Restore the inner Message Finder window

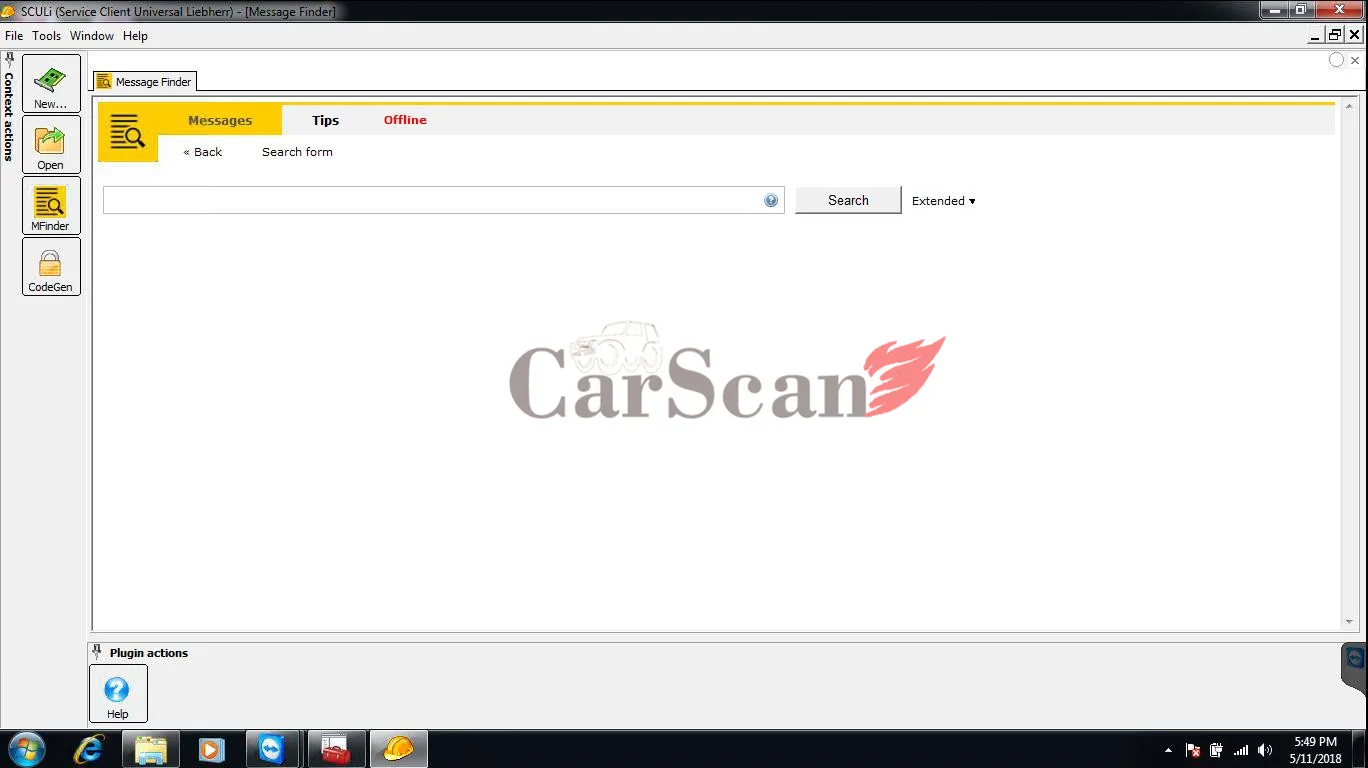[1335, 35]
